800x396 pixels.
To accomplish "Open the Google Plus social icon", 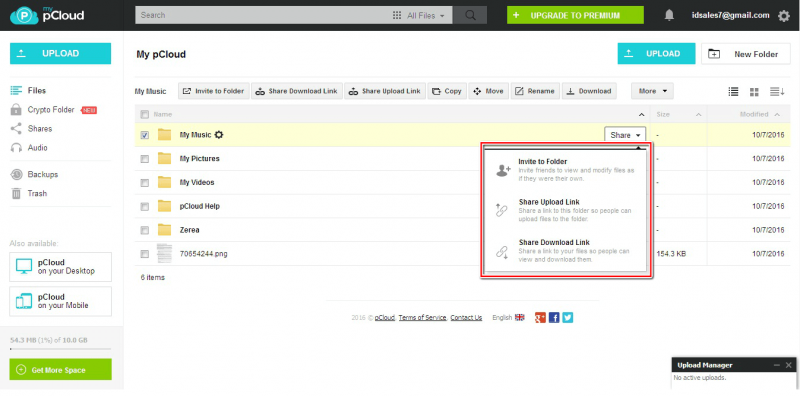I will click(x=540, y=317).
